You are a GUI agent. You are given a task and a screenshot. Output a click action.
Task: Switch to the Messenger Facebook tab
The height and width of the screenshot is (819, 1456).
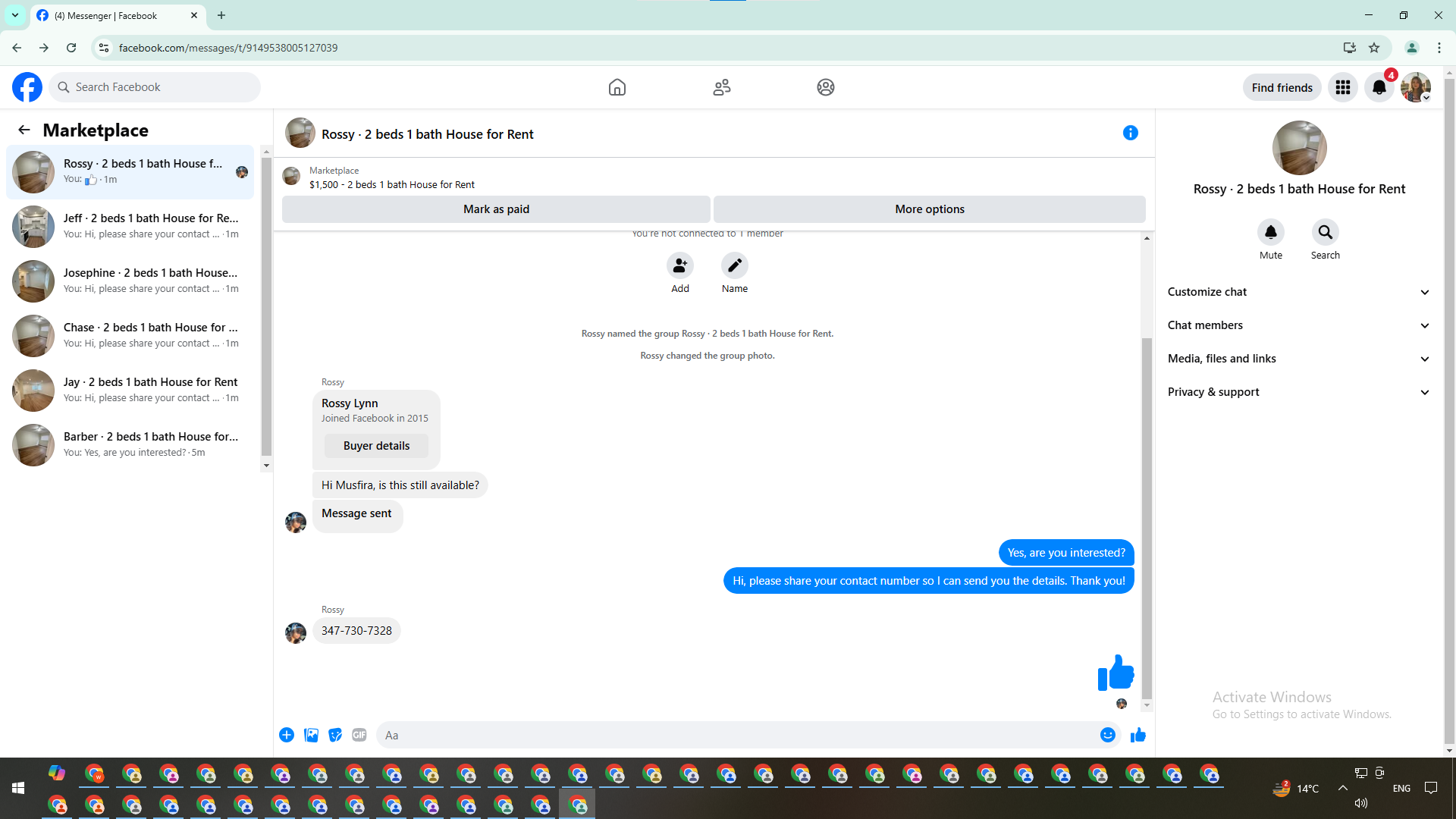pos(118,15)
